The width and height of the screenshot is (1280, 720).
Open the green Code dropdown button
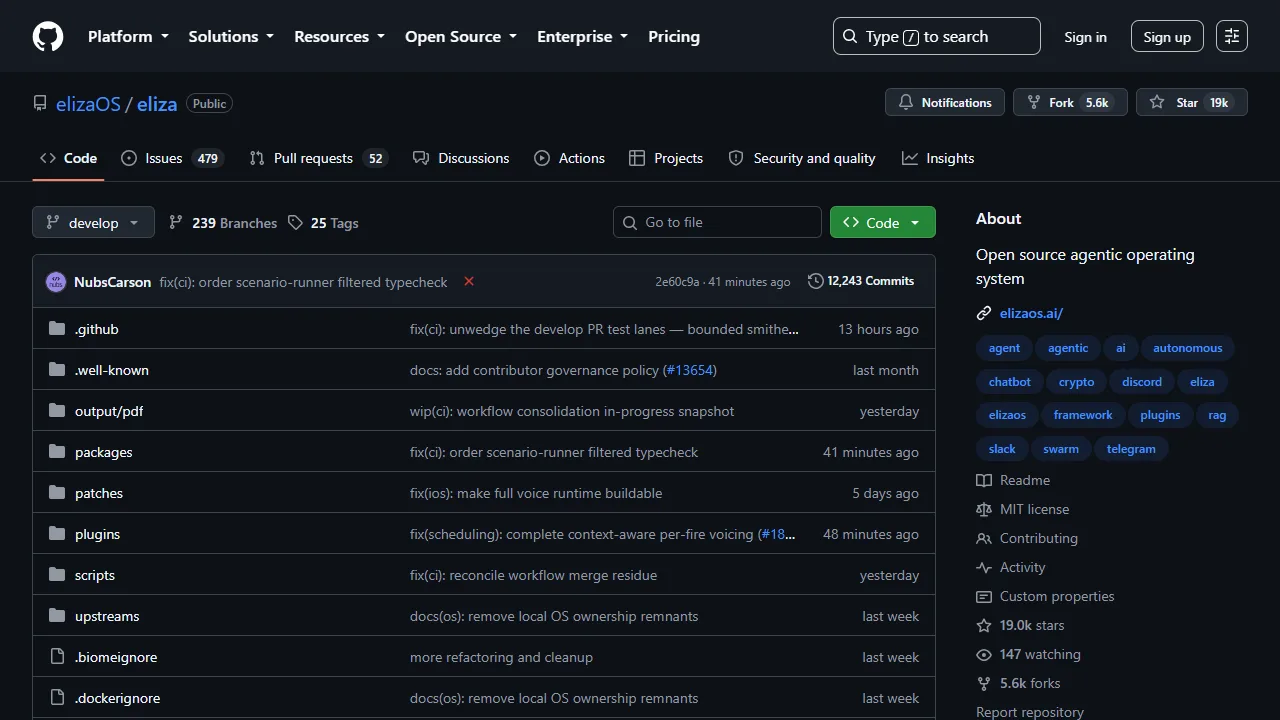(883, 222)
